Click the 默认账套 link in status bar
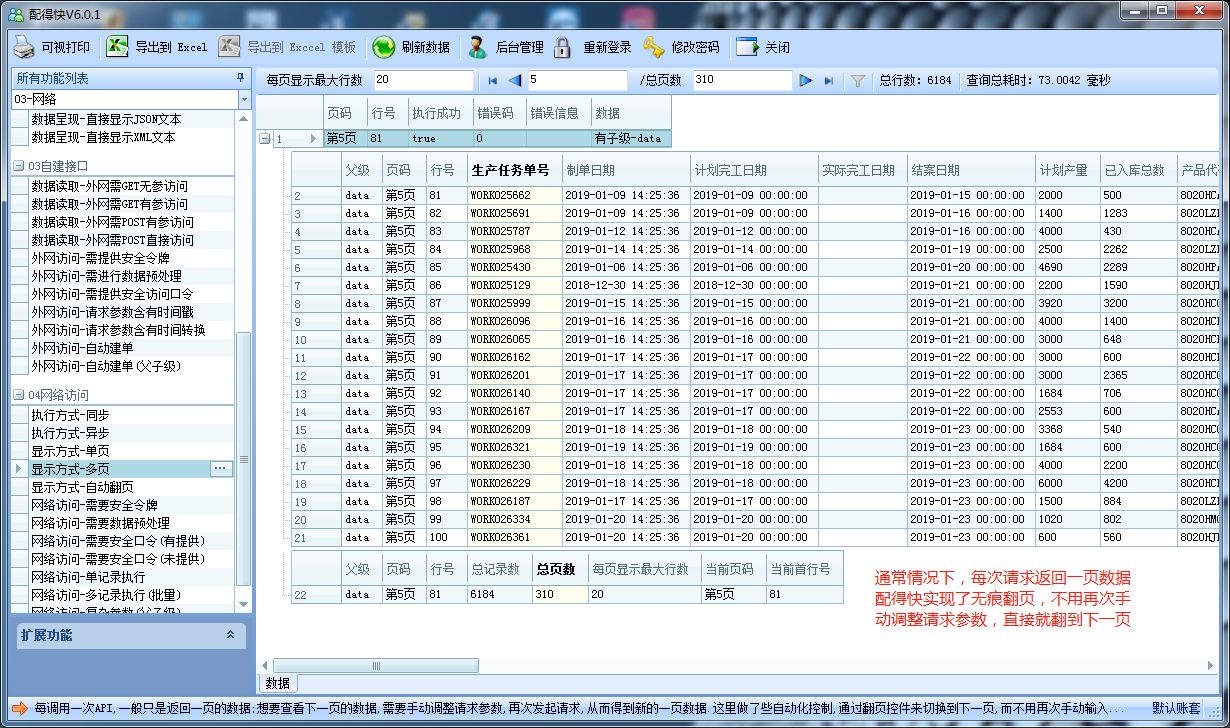This screenshot has width=1230, height=728. tap(1176, 708)
